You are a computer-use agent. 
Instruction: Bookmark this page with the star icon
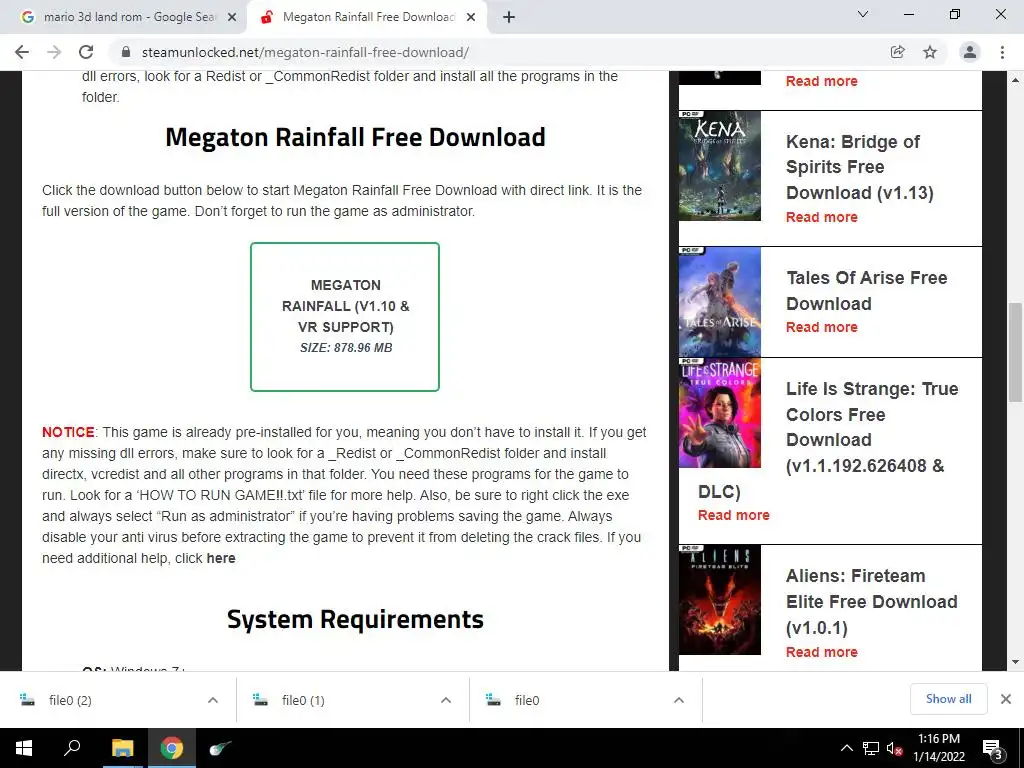click(x=930, y=52)
